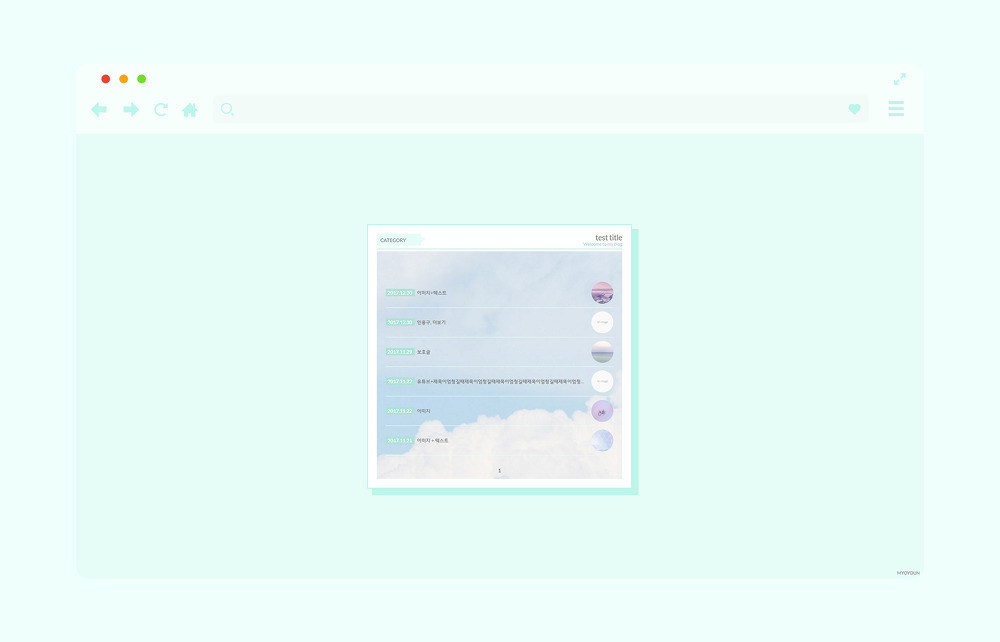
Task: Go forward with the right arrow icon
Action: [131, 110]
